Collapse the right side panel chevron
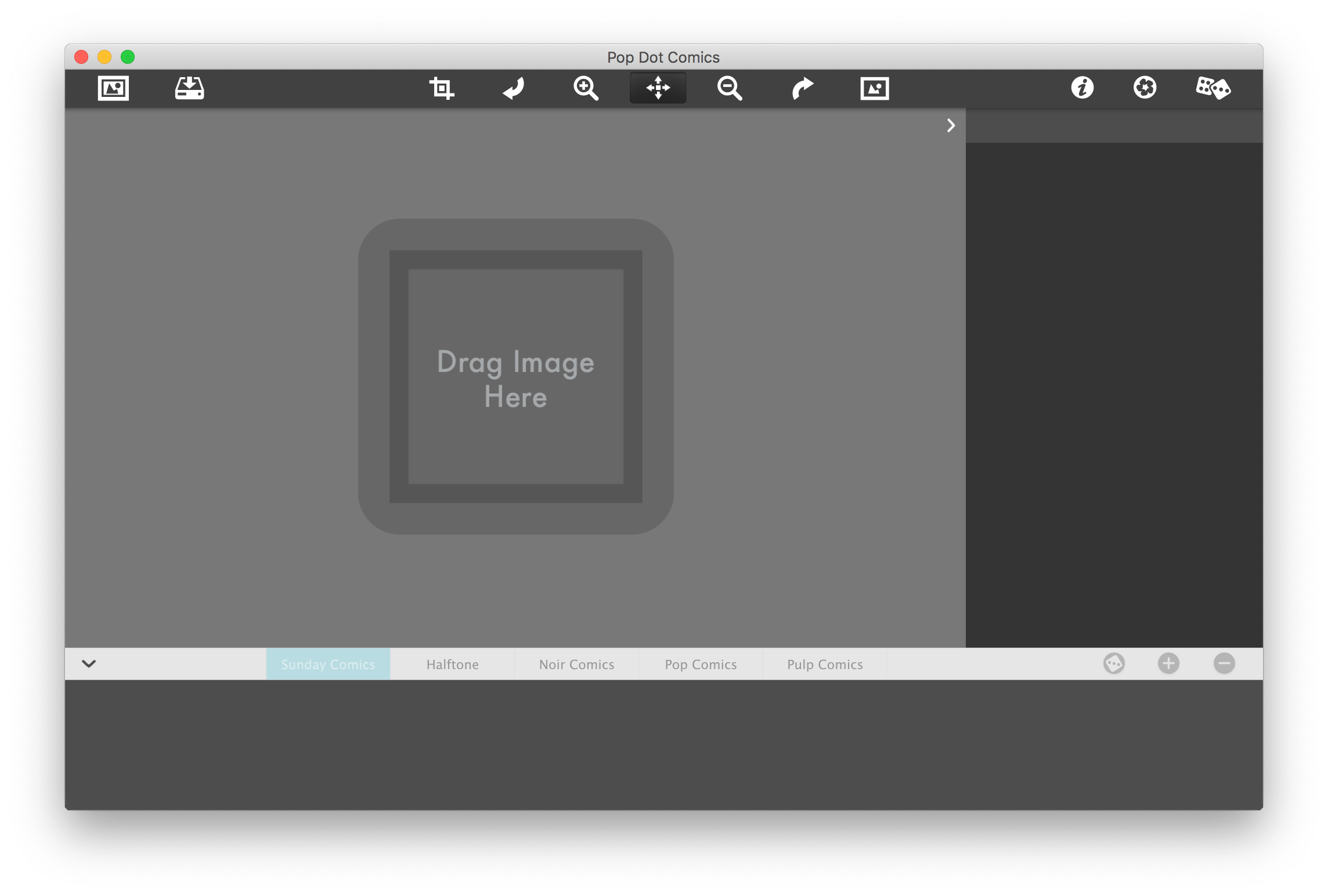1328x896 pixels. coord(951,125)
